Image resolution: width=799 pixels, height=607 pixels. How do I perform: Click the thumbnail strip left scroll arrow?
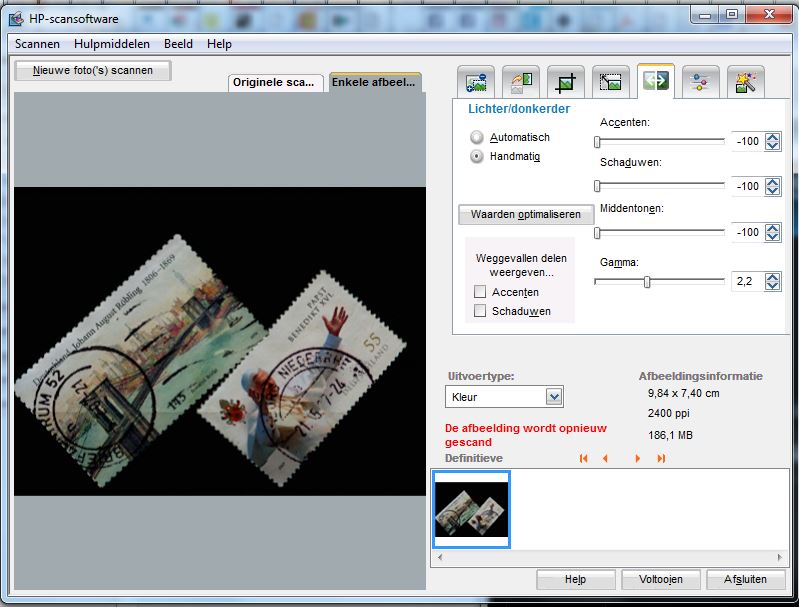(440, 558)
